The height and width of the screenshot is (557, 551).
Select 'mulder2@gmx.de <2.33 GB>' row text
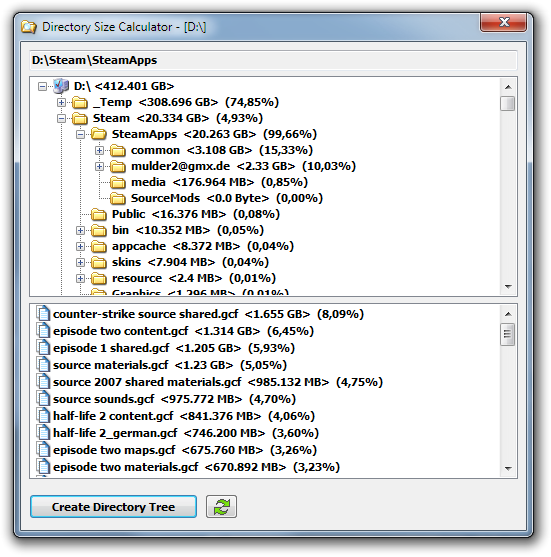pyautogui.click(x=213, y=166)
